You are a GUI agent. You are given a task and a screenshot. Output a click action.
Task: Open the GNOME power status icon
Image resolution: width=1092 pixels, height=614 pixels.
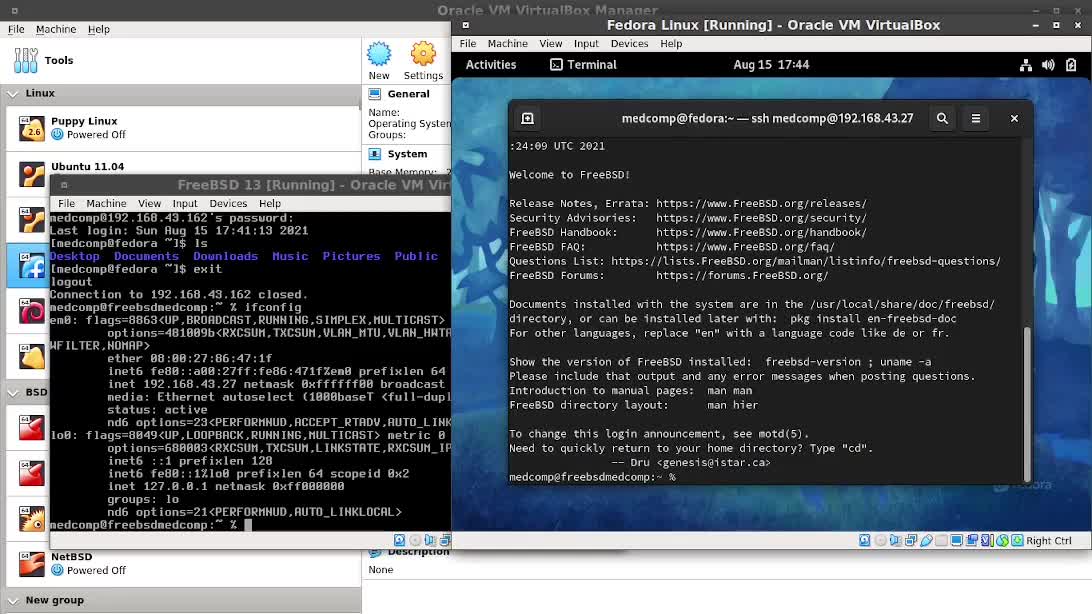(x=1071, y=65)
